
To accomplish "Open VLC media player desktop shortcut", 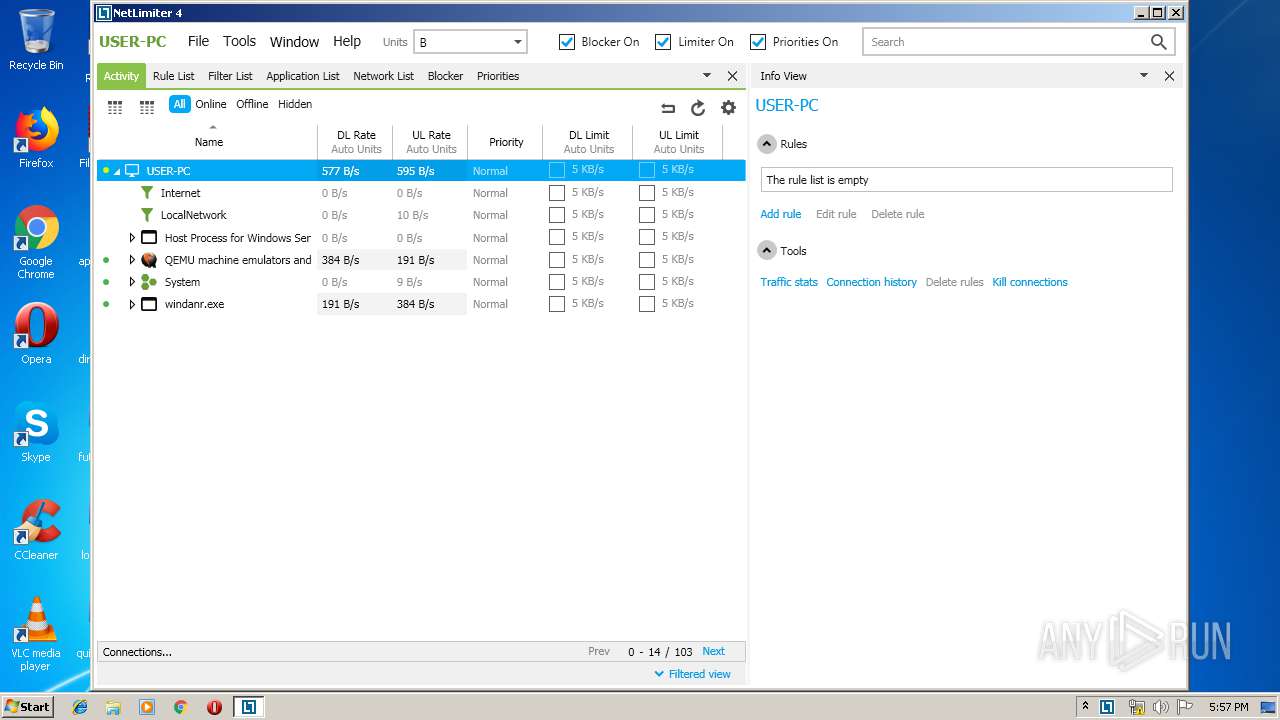I will click(x=36, y=634).
